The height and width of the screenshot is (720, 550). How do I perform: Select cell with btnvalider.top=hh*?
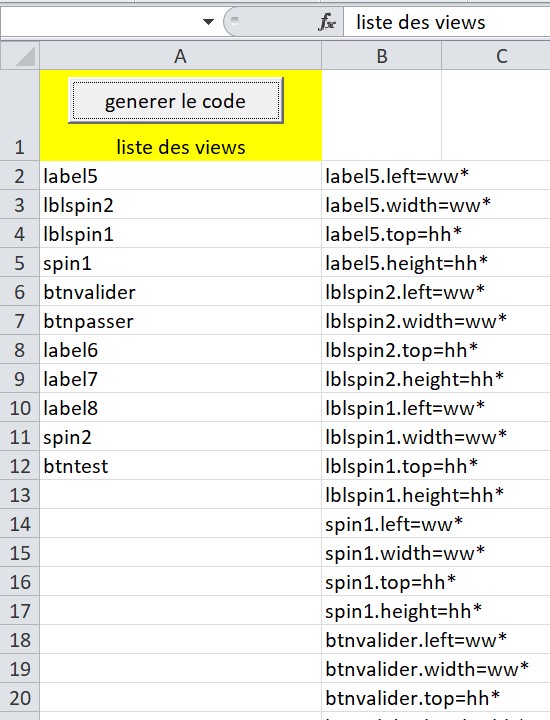click(x=436, y=698)
